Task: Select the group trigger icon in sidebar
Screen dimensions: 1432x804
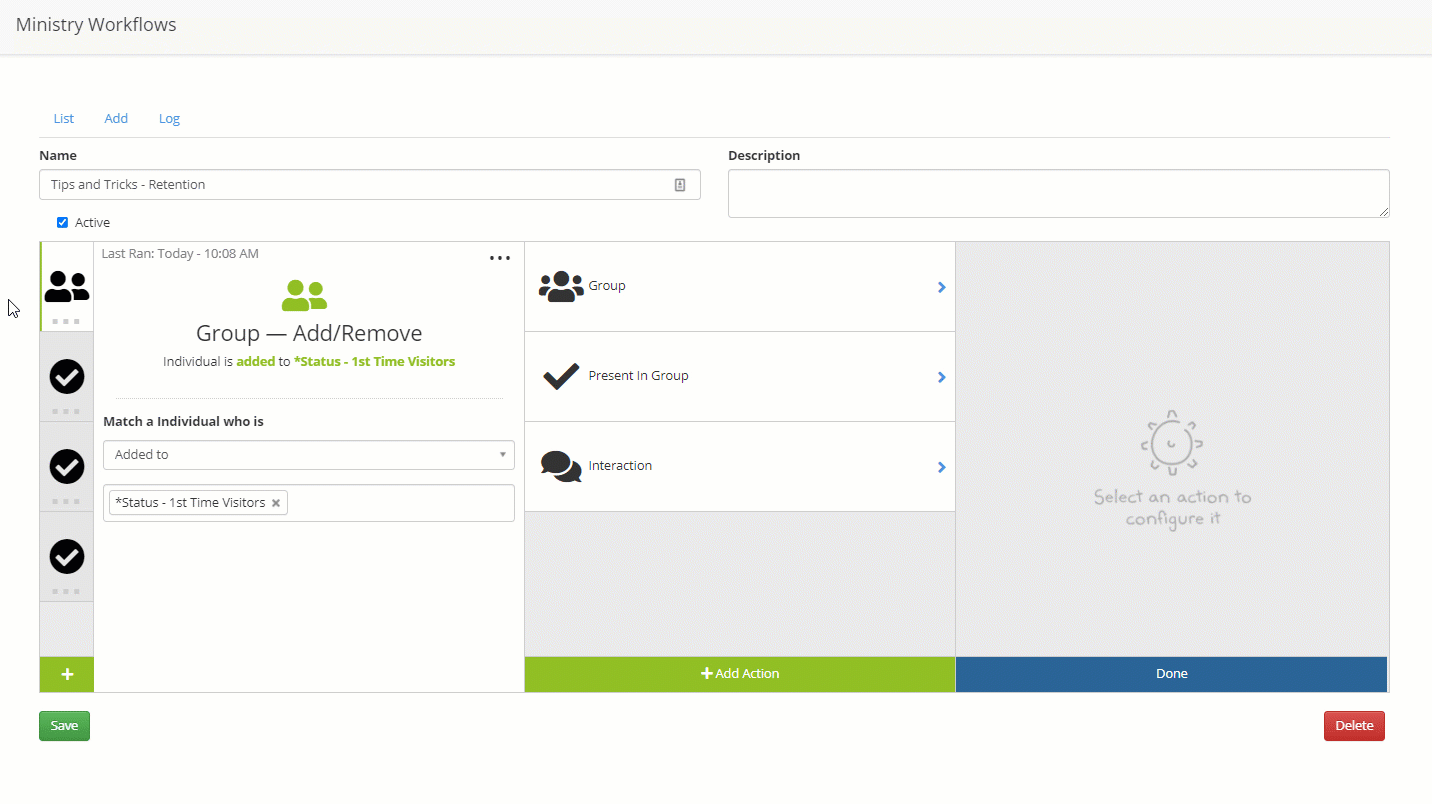Action: pyautogui.click(x=67, y=286)
